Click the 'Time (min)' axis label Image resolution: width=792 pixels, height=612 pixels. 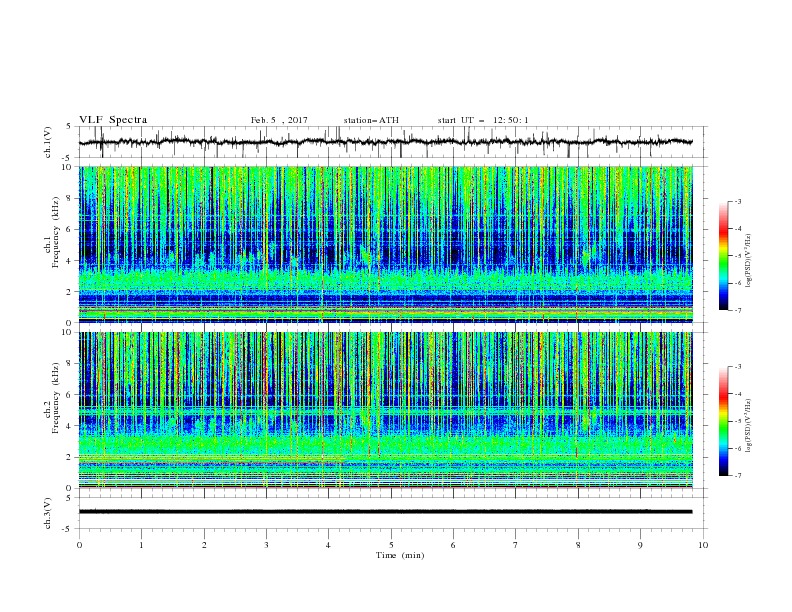tap(400, 555)
